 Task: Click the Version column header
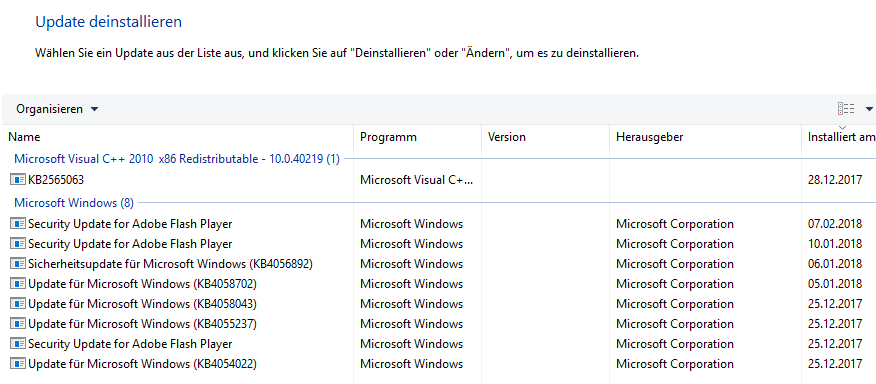click(x=545, y=137)
